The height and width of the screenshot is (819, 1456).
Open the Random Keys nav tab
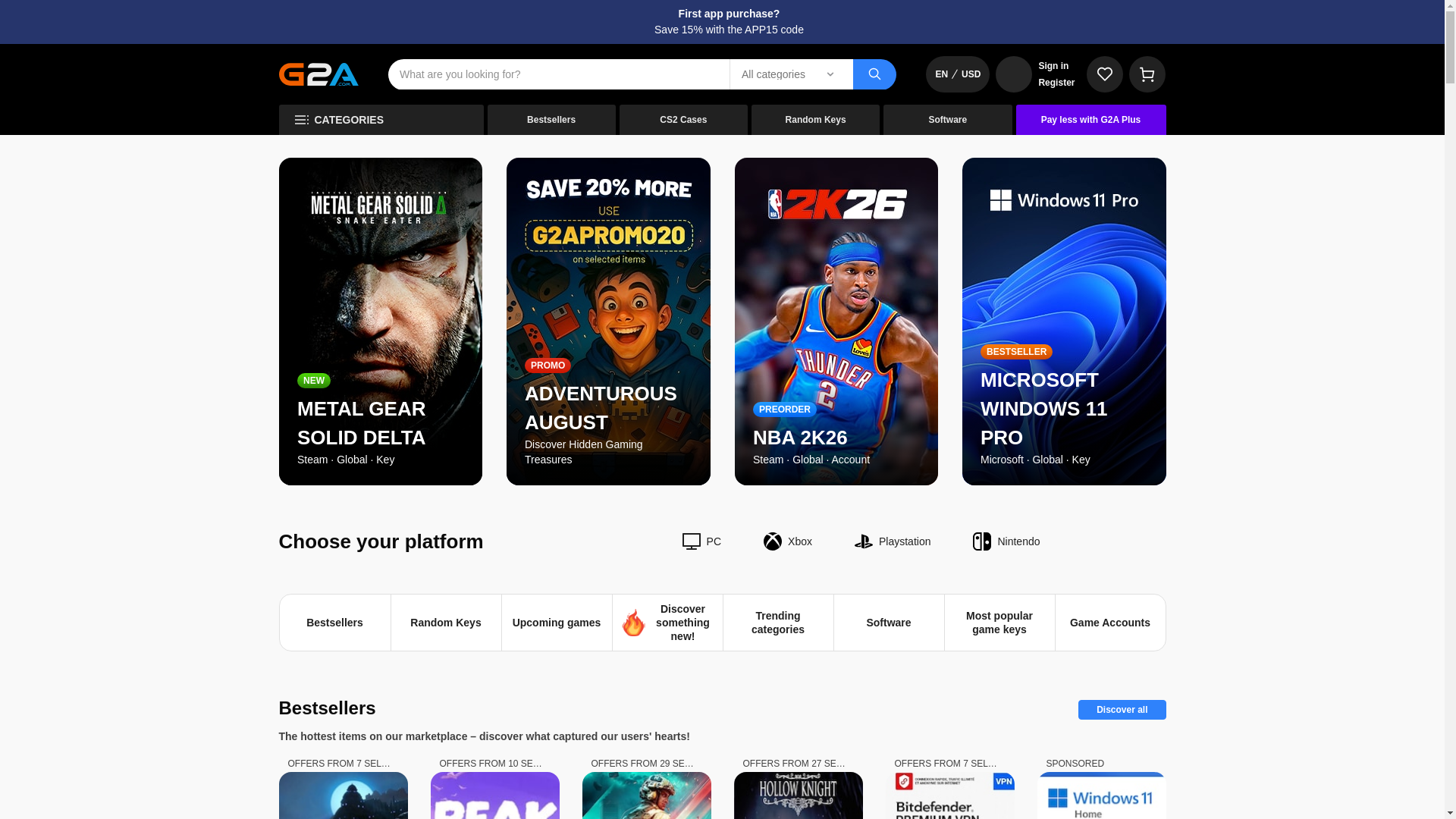815,120
